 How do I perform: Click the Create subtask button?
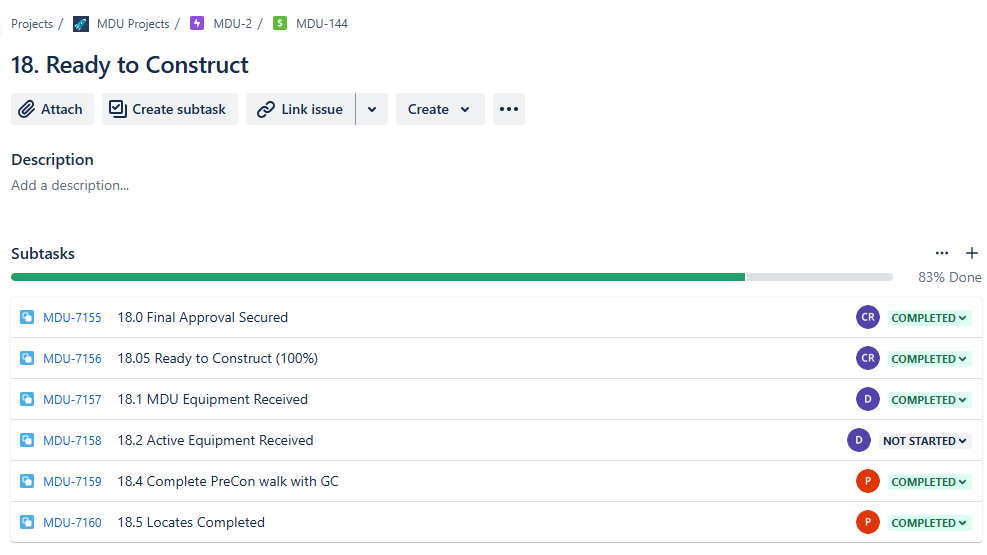170,109
